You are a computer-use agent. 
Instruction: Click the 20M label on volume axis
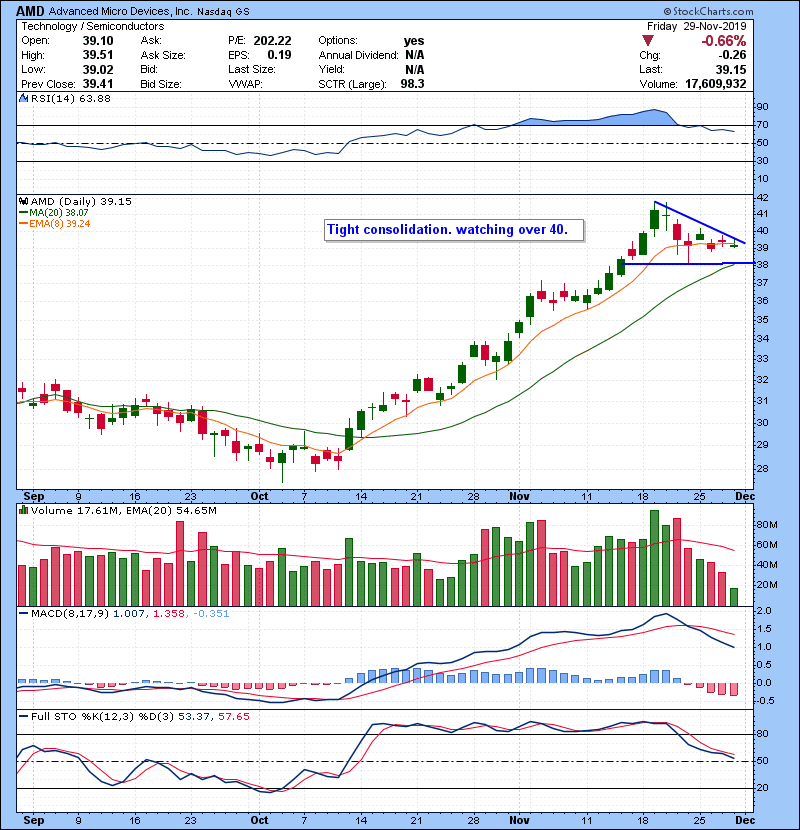[x=767, y=585]
